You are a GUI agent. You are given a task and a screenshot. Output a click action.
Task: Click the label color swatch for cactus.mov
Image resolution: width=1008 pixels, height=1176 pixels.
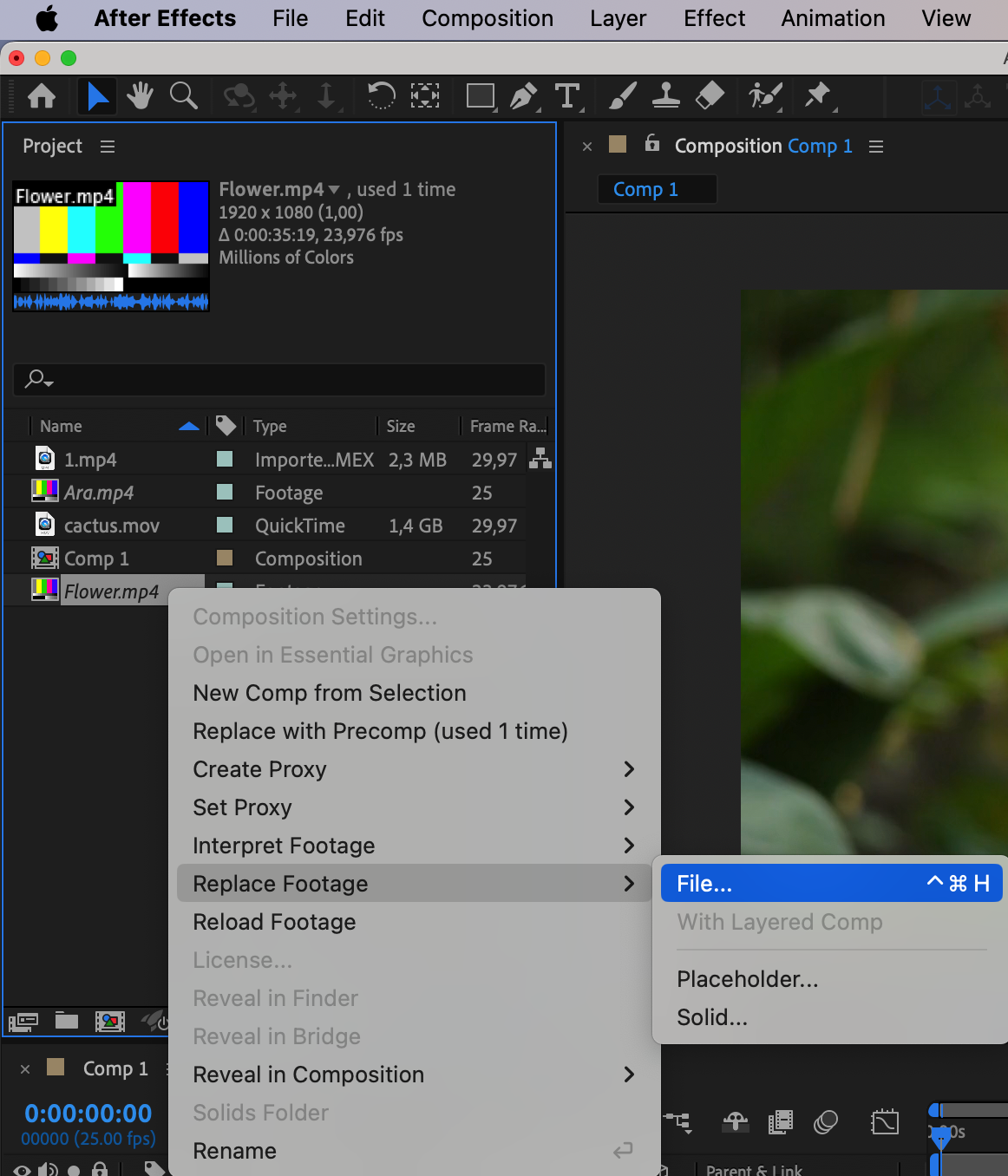point(225,525)
